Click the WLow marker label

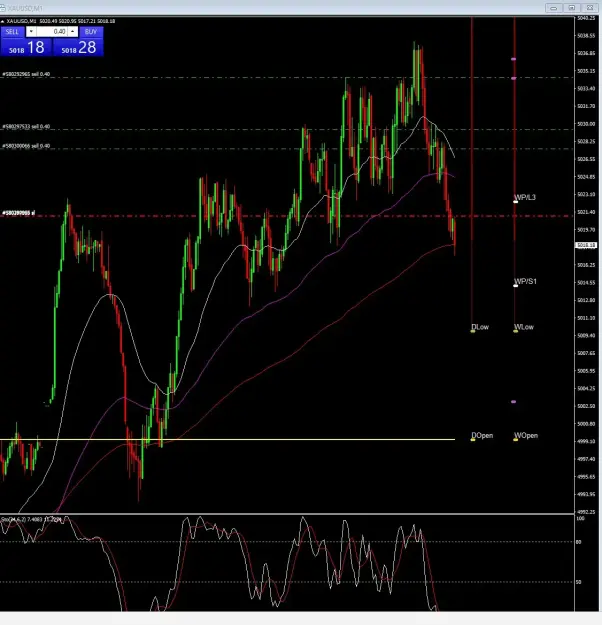point(524,327)
